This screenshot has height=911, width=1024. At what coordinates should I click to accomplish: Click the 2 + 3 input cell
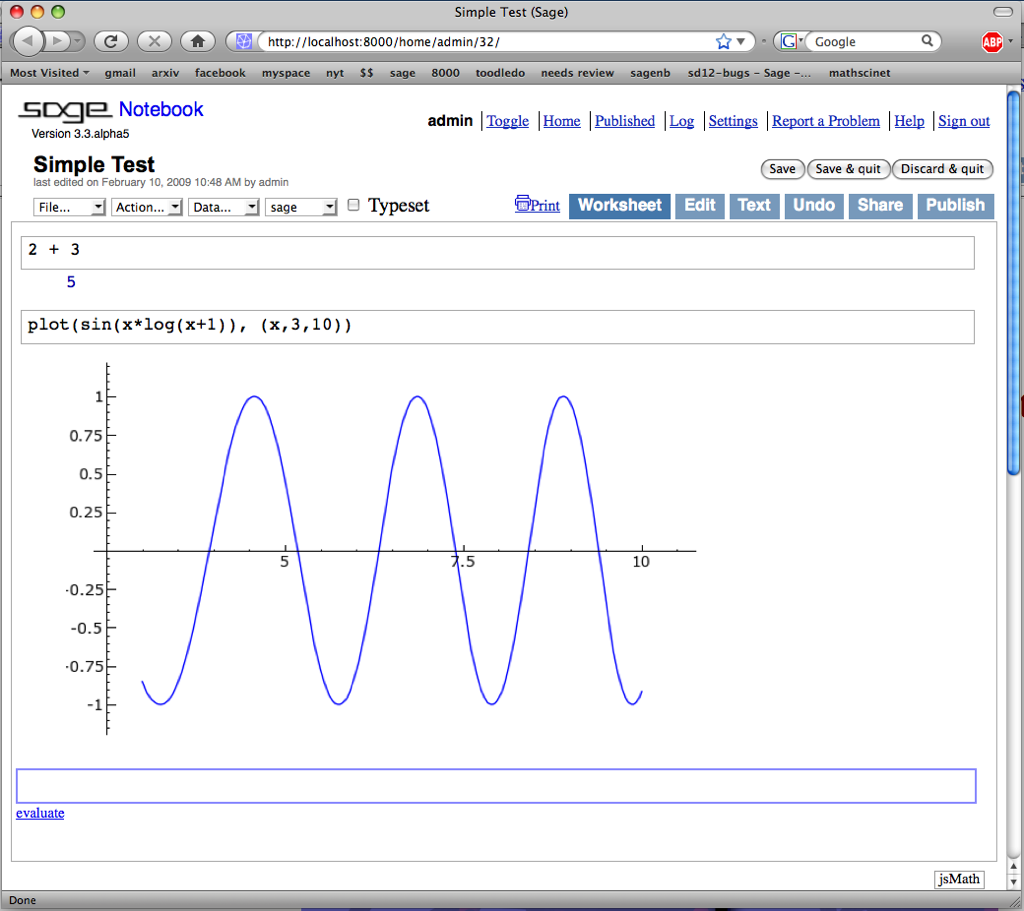pyautogui.click(x=498, y=253)
